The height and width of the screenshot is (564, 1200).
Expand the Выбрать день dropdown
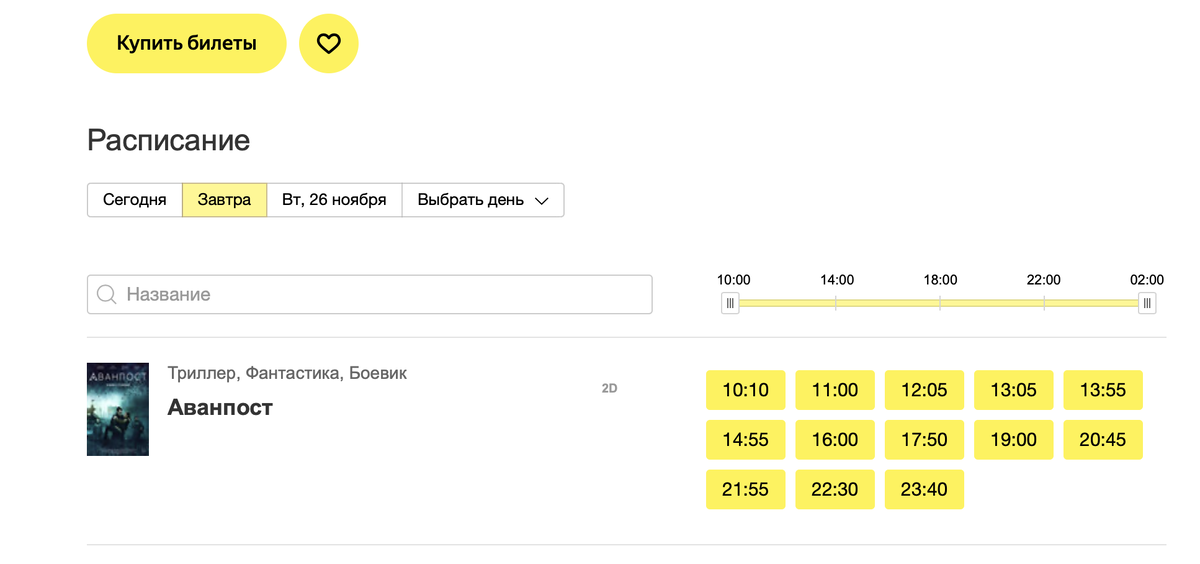(483, 200)
